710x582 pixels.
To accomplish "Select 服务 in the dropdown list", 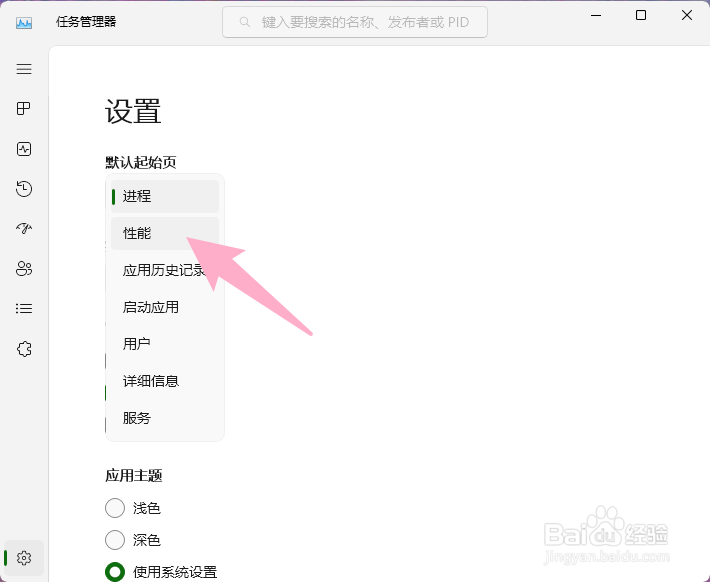I will 165,418.
